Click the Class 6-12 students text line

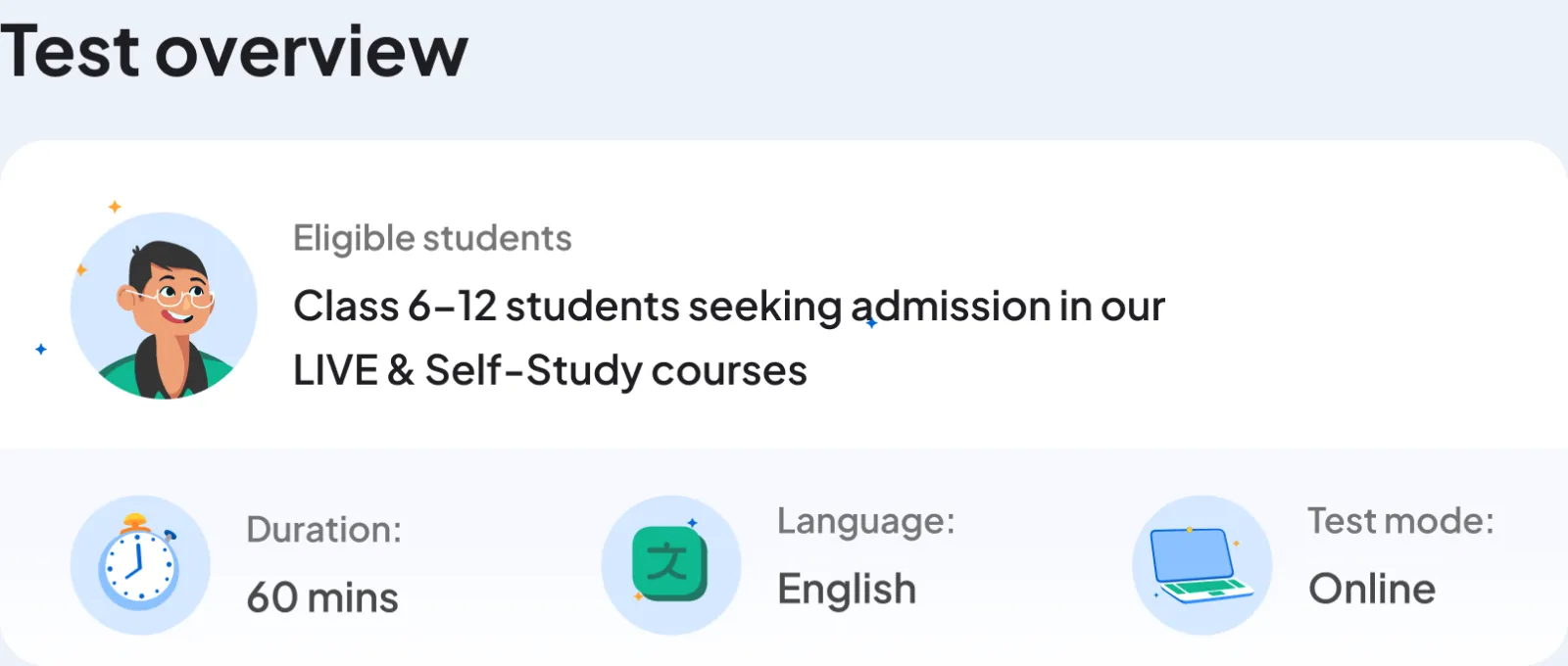(728, 306)
